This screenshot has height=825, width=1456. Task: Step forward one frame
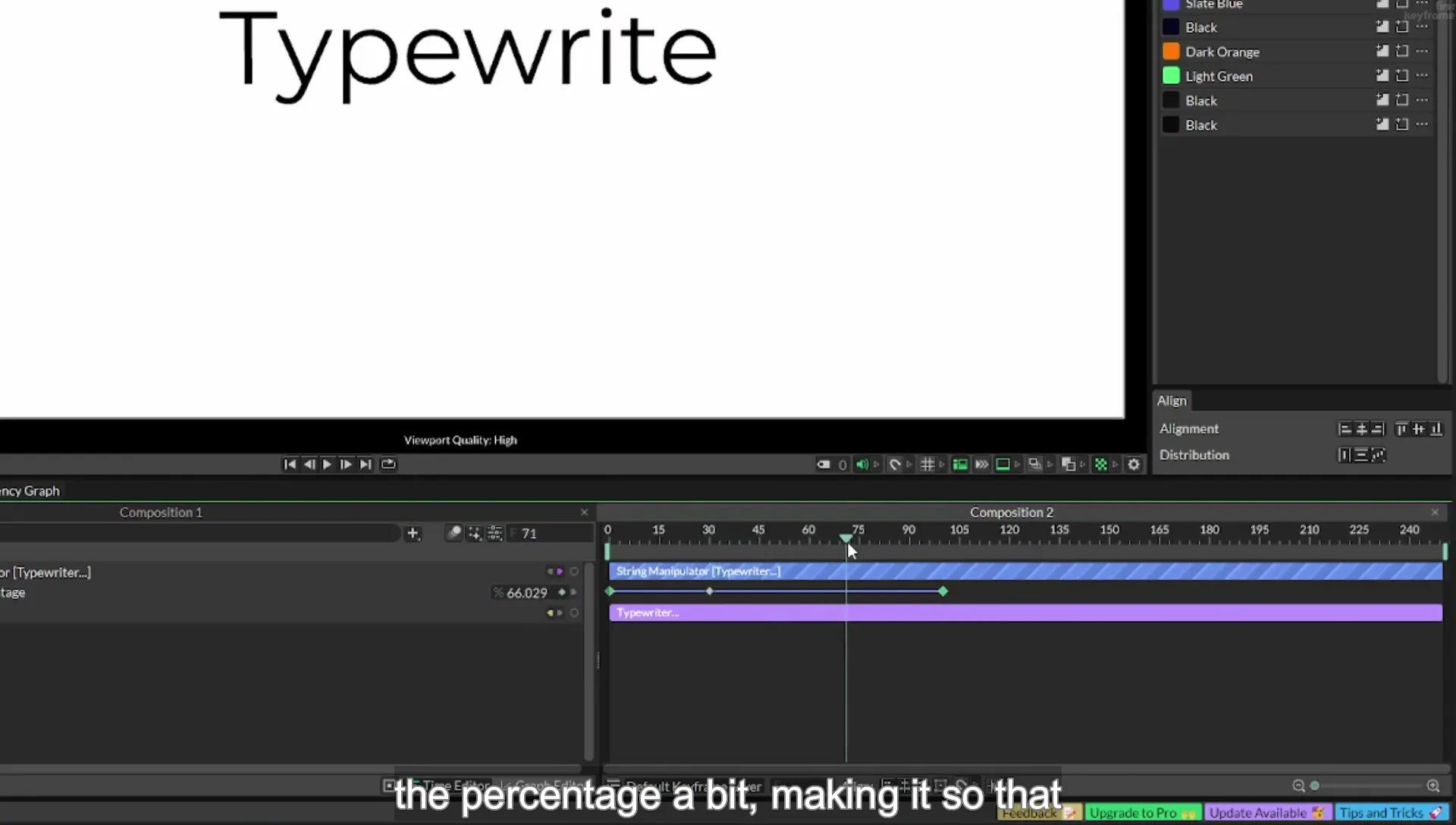pyautogui.click(x=346, y=464)
